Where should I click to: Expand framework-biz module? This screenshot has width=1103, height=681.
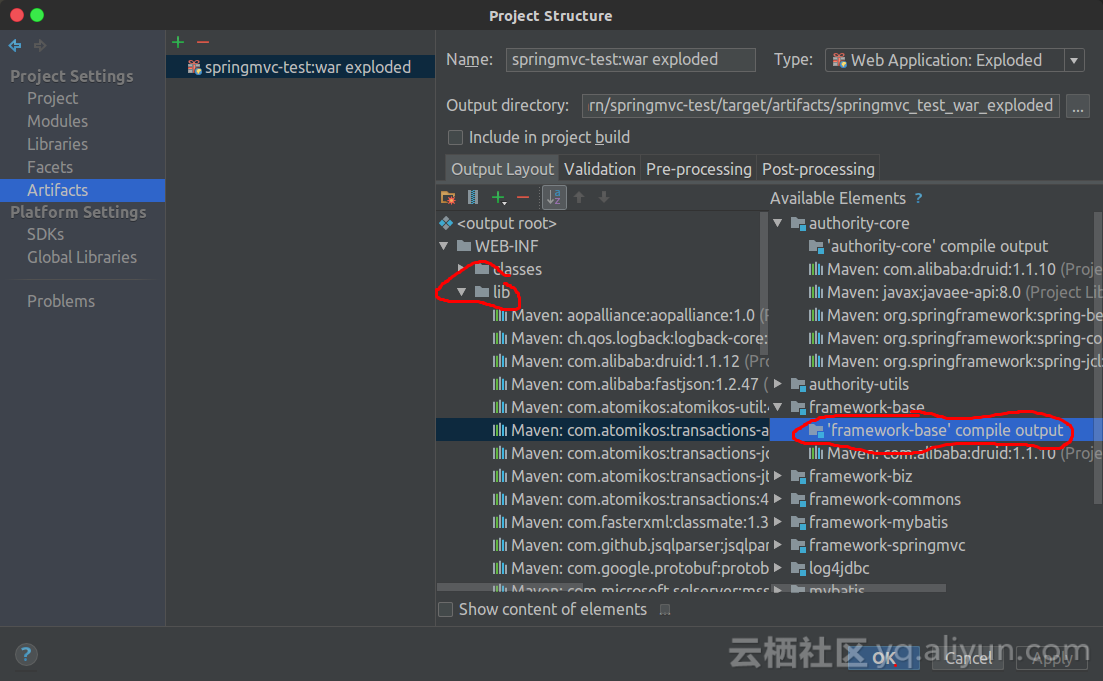click(778, 476)
